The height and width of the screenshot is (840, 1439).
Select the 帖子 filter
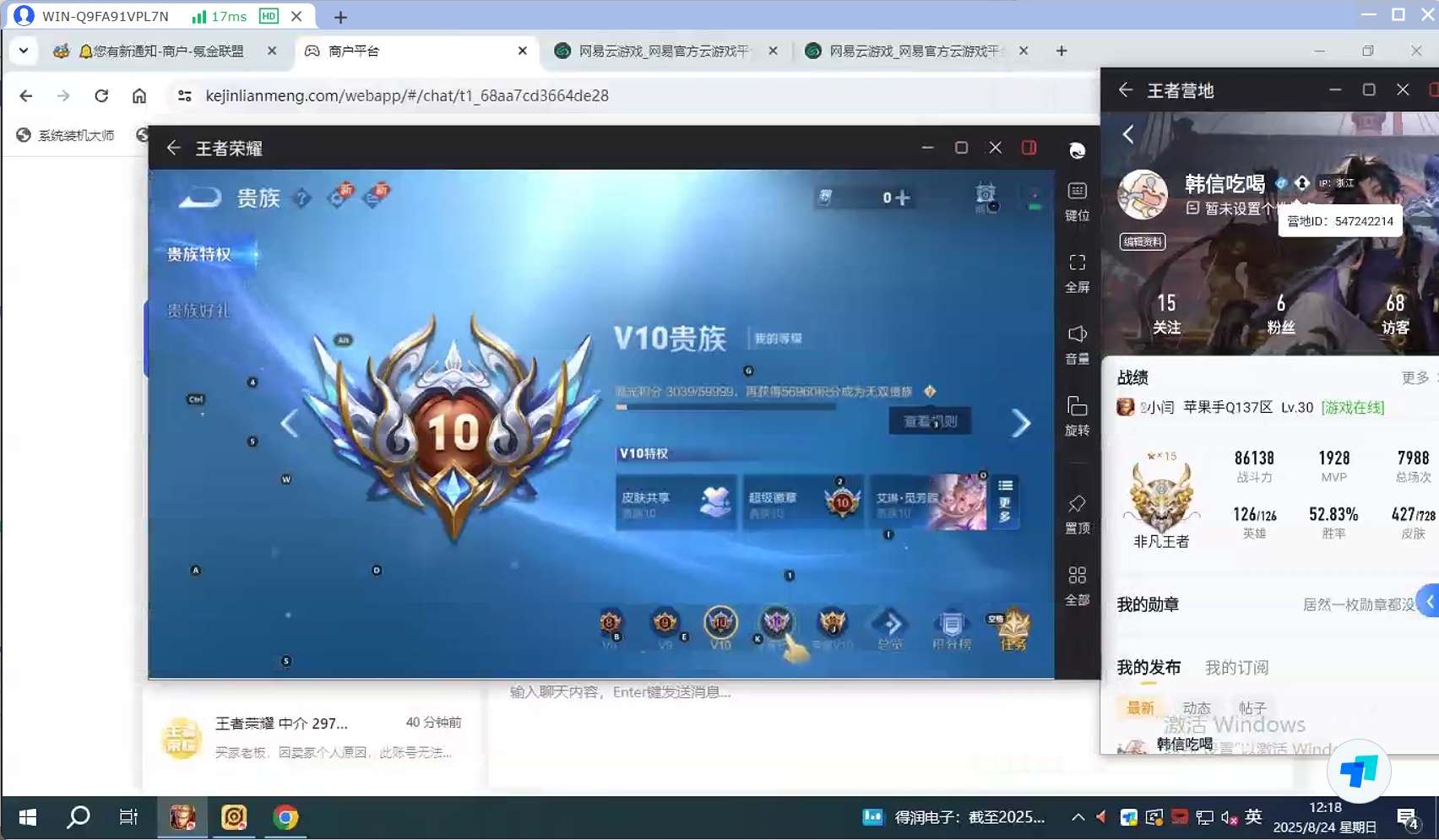pyautogui.click(x=1252, y=707)
